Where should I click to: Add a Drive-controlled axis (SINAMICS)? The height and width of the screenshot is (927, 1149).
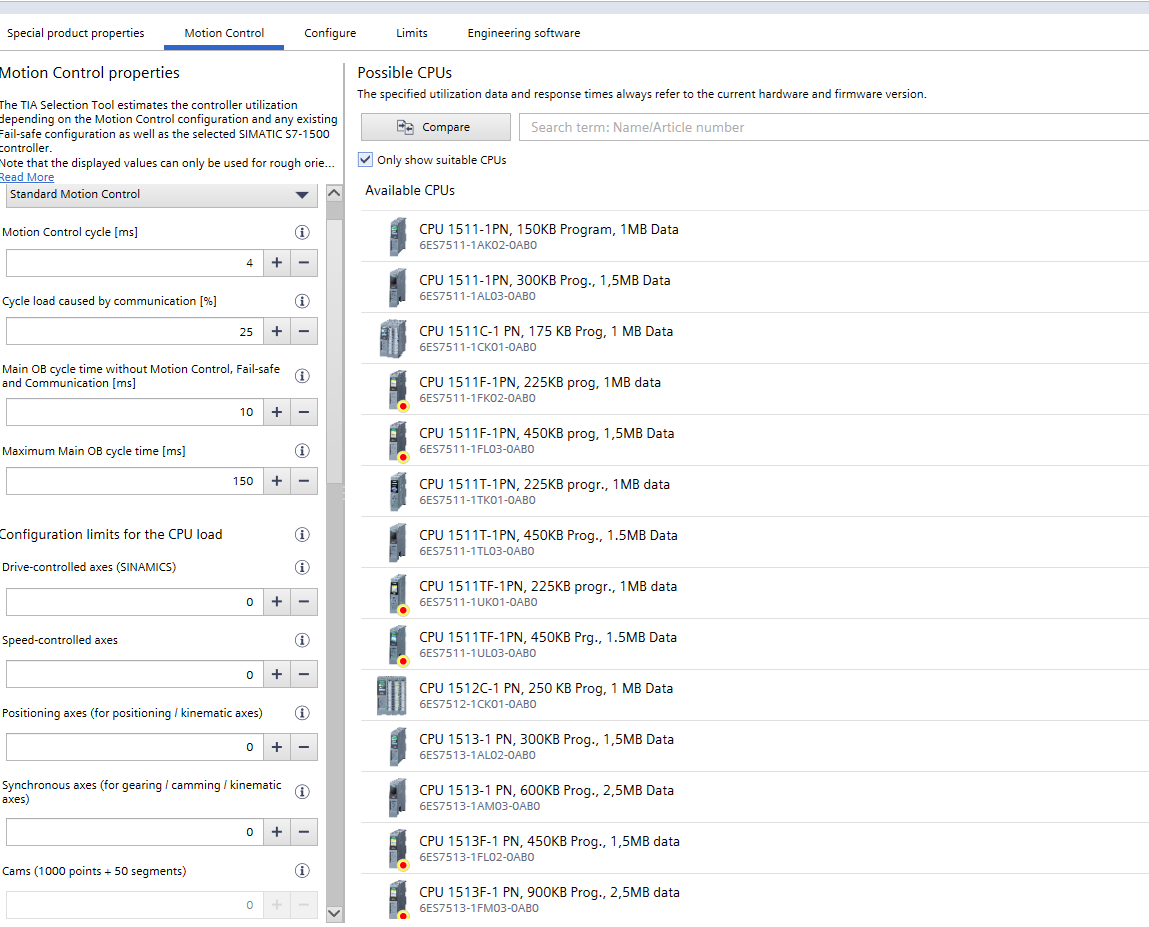coord(277,602)
